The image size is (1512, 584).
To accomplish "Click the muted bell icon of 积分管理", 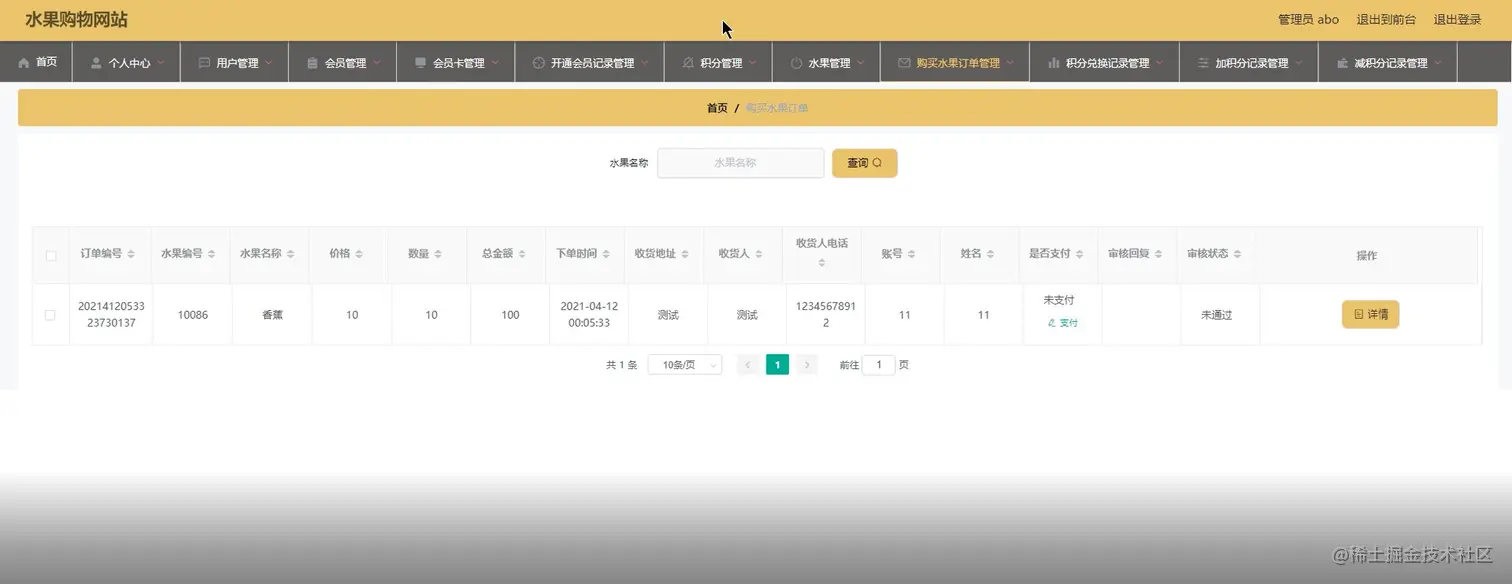I will point(688,63).
